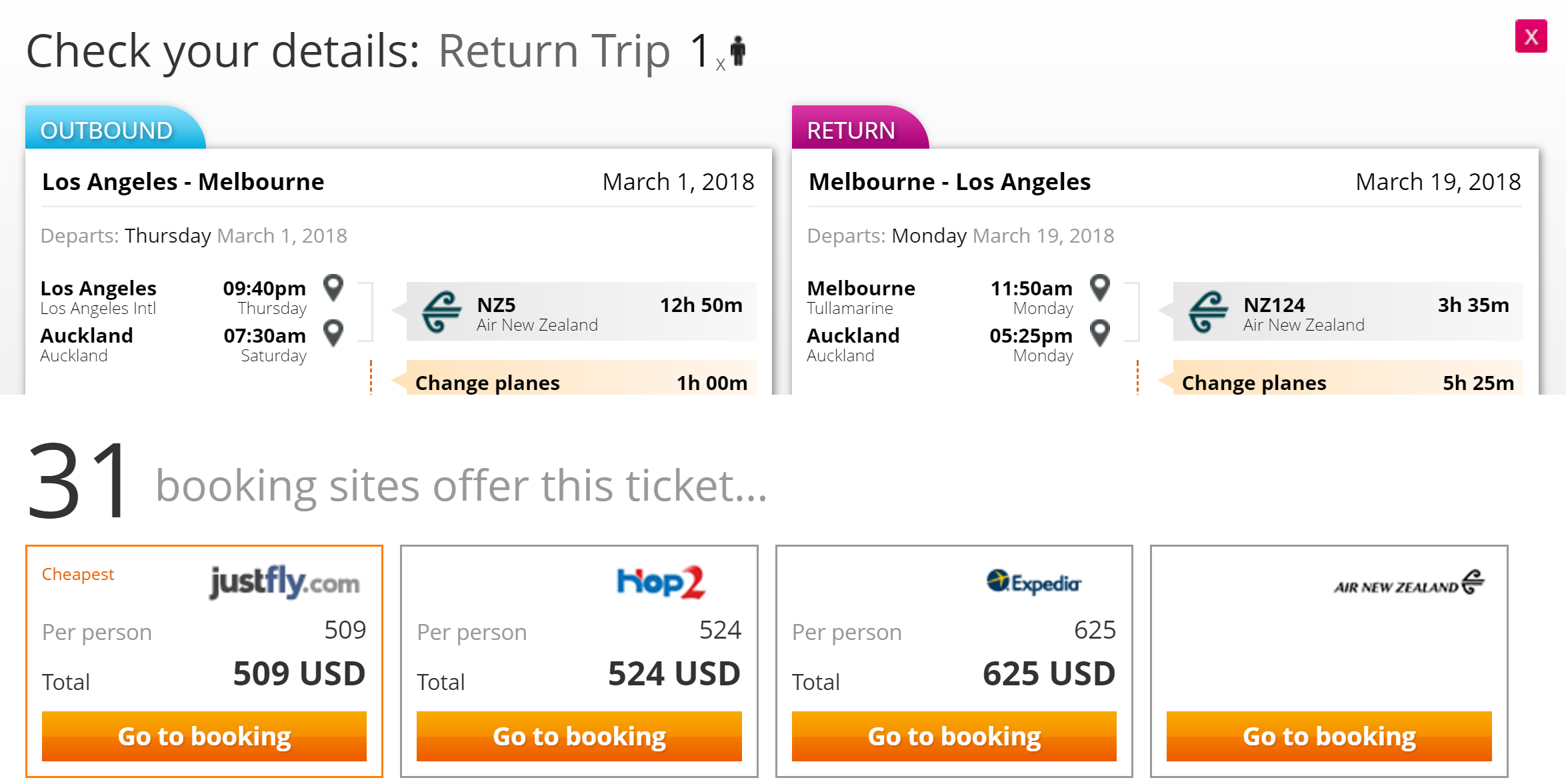Select the OUTBOUND tab

107,130
